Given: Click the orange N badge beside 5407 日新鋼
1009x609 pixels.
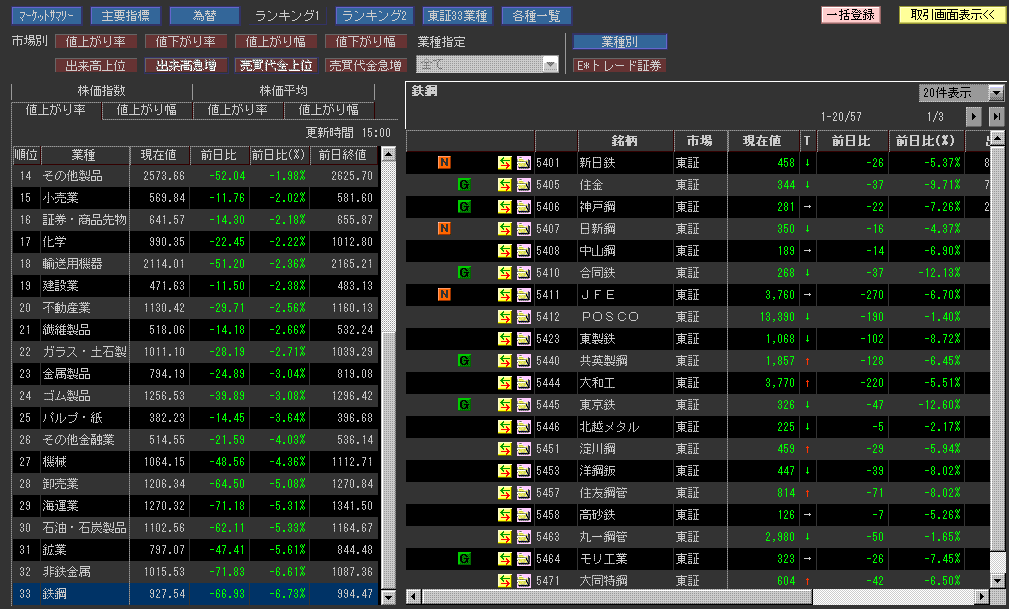Looking at the screenshot, I should (x=444, y=228).
